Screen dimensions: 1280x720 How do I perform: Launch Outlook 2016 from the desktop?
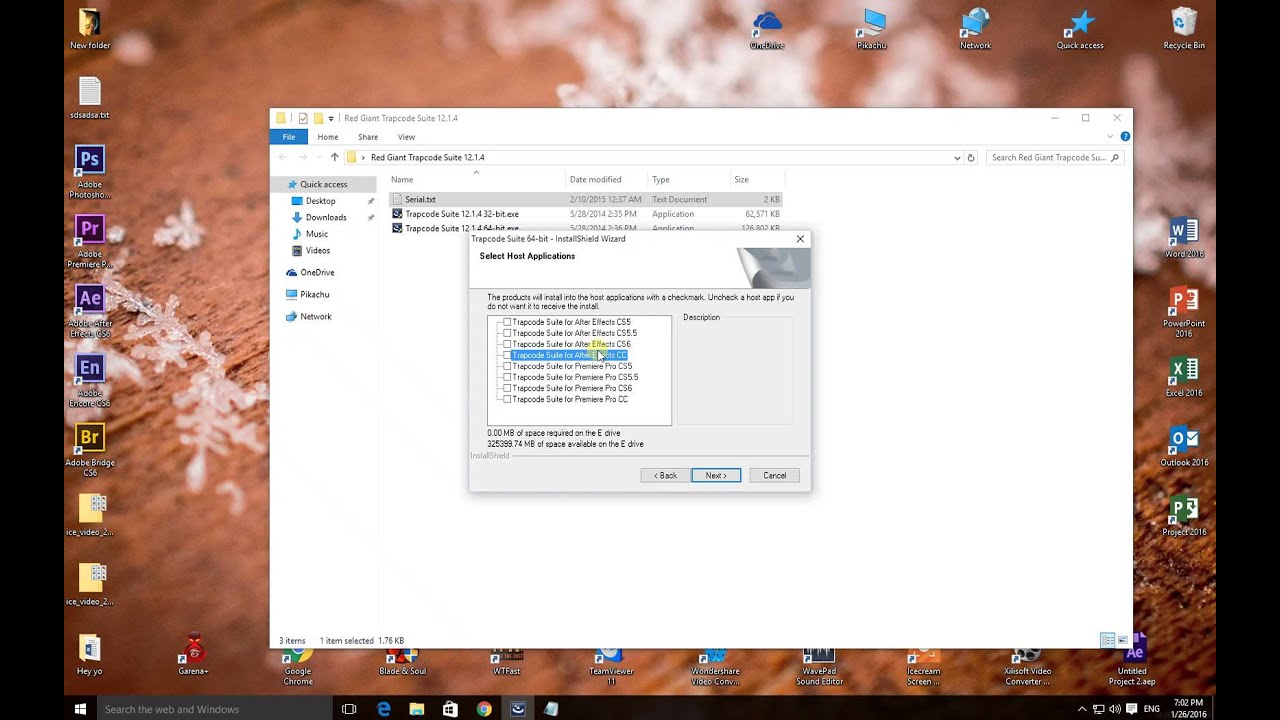1184,446
